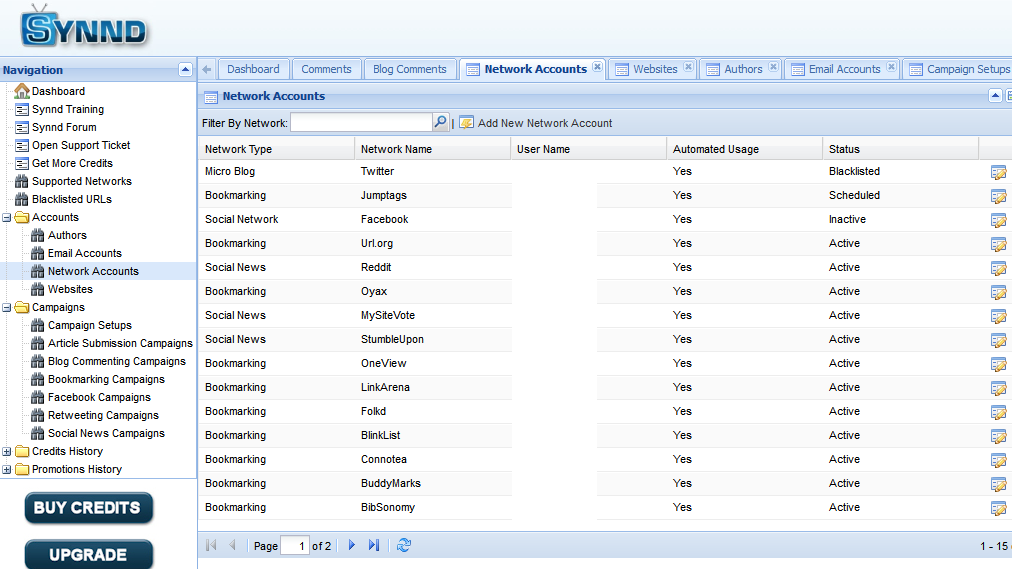Switch to the Websites tab
1012x569 pixels.
tap(655, 69)
